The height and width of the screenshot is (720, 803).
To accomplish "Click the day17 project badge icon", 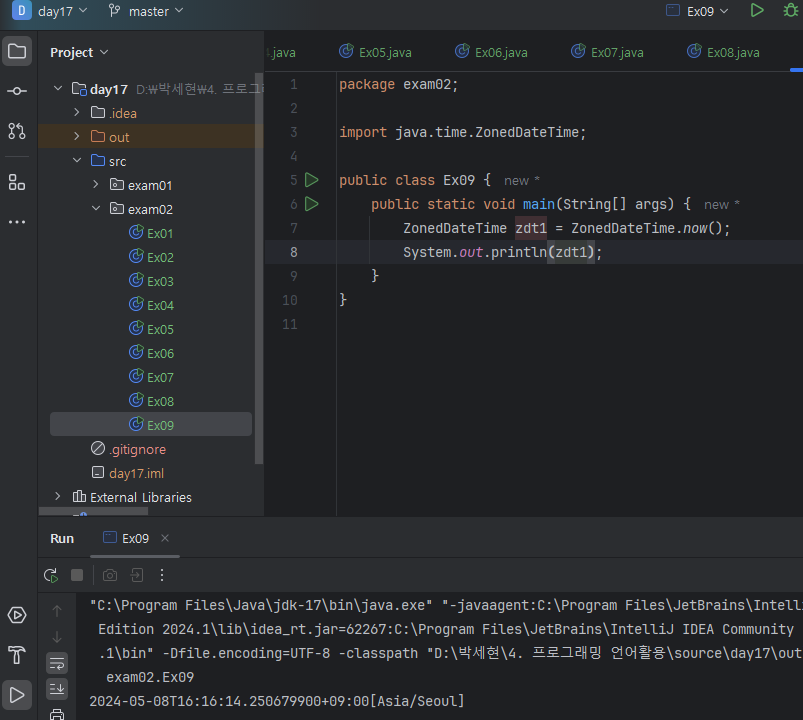I will 22,11.
